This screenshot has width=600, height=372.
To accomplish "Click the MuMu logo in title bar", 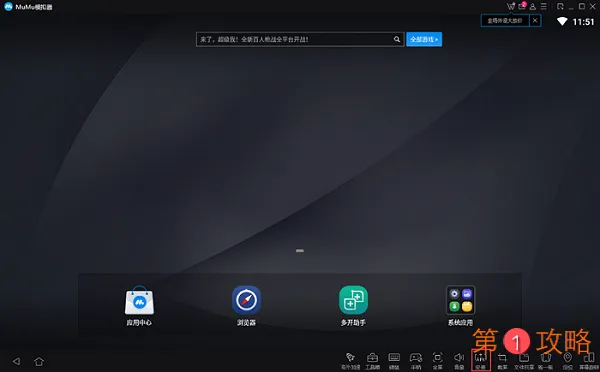I will click(8, 7).
